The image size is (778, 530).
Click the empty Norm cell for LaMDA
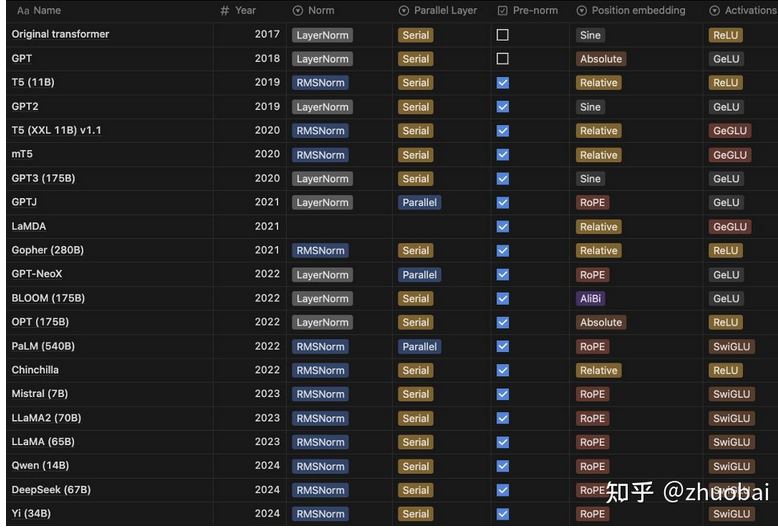339,226
